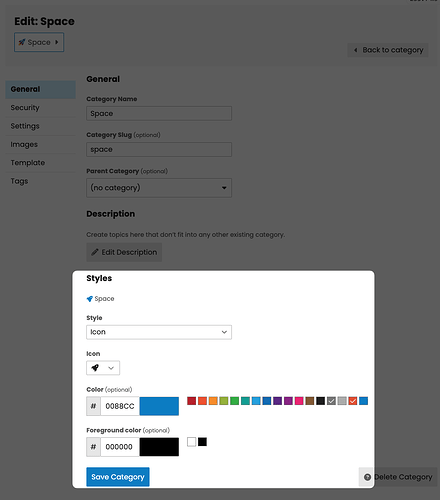Open the Icon picker dropdown
This screenshot has width=440, height=500.
(x=103, y=368)
